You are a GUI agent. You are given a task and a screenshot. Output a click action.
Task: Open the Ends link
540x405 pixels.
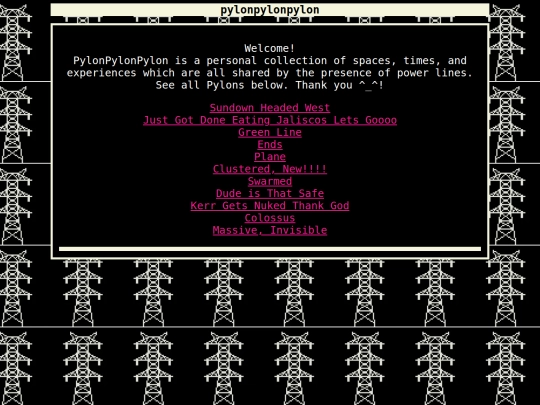tap(270, 145)
